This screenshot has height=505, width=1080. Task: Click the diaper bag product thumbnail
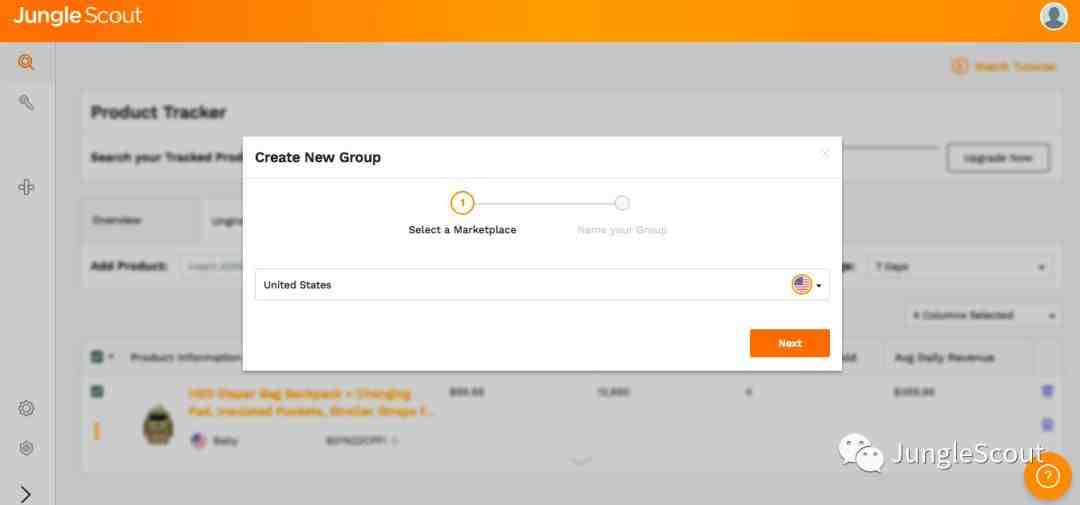(158, 425)
